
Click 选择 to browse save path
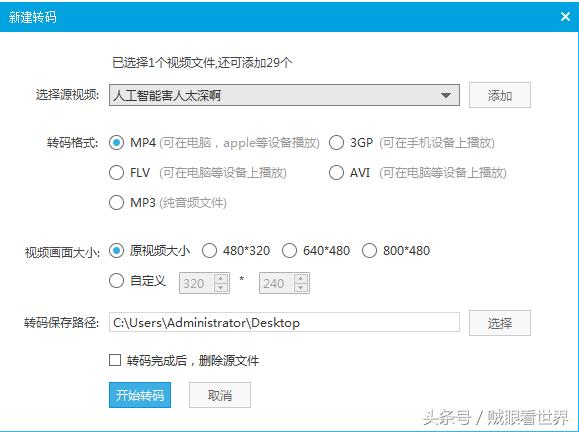click(500, 323)
